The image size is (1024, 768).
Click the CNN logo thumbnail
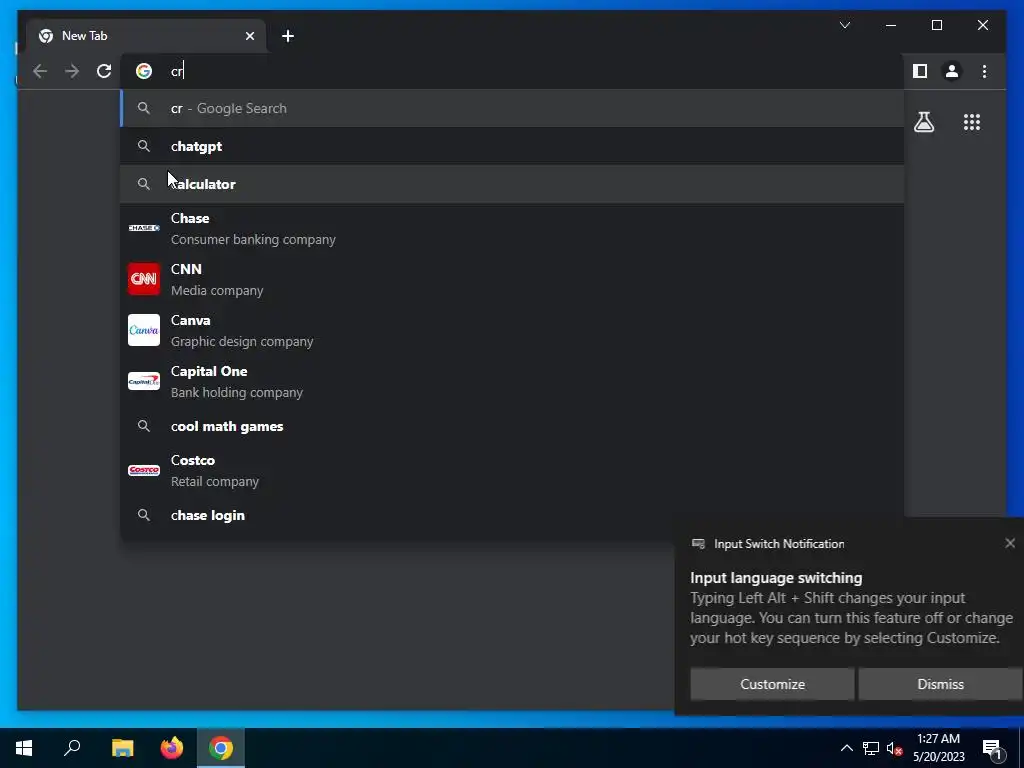coord(144,279)
